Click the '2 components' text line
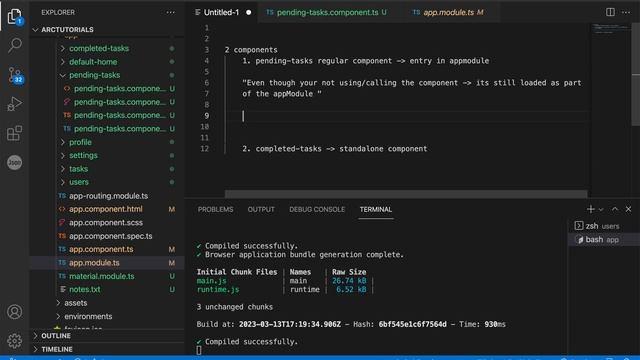 (x=251, y=50)
